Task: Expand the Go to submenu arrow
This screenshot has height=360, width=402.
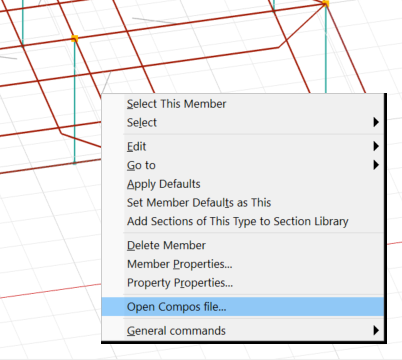Action: (376, 165)
